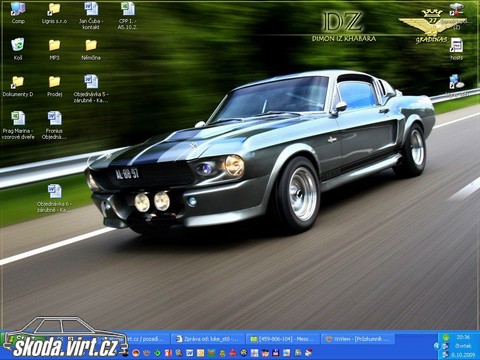
Task: Open the Koš recycle bin
Action: [x=18, y=49]
